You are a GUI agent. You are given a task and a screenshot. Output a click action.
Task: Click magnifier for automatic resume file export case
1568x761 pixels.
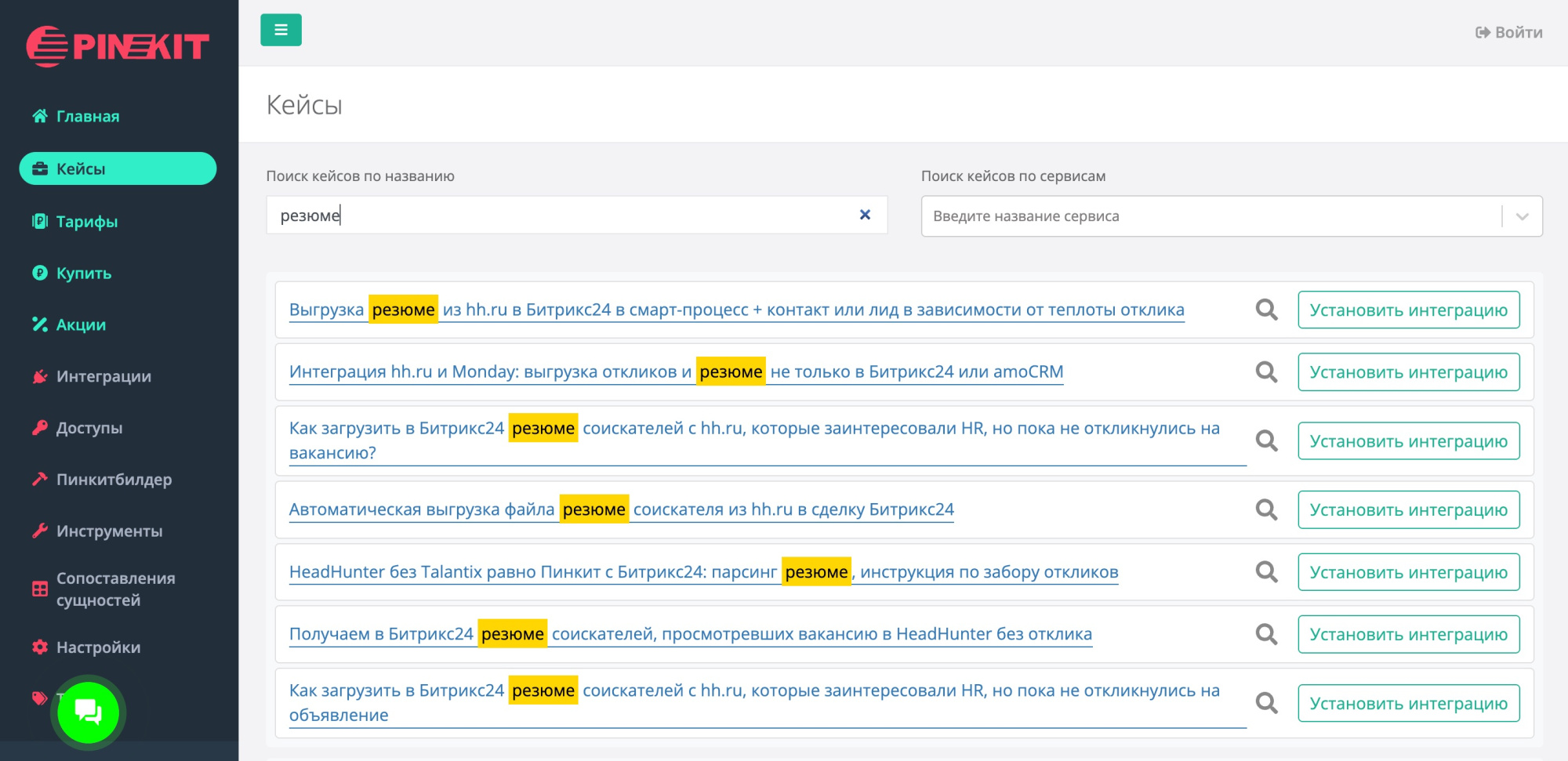pyautogui.click(x=1266, y=509)
